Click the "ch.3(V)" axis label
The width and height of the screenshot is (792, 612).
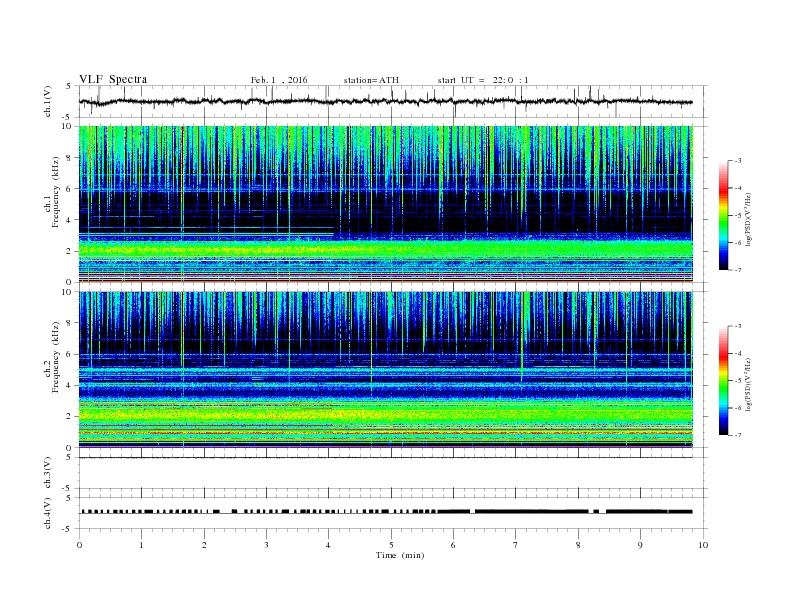tap(48, 473)
